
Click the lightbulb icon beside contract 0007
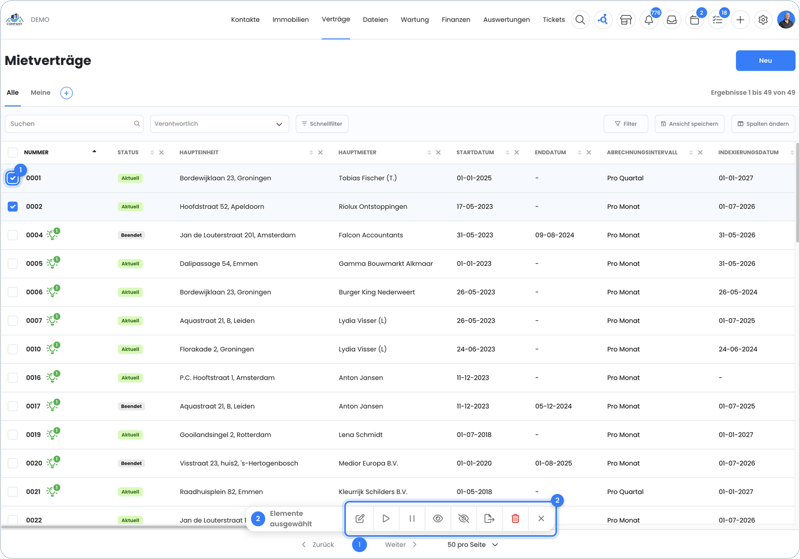53,320
